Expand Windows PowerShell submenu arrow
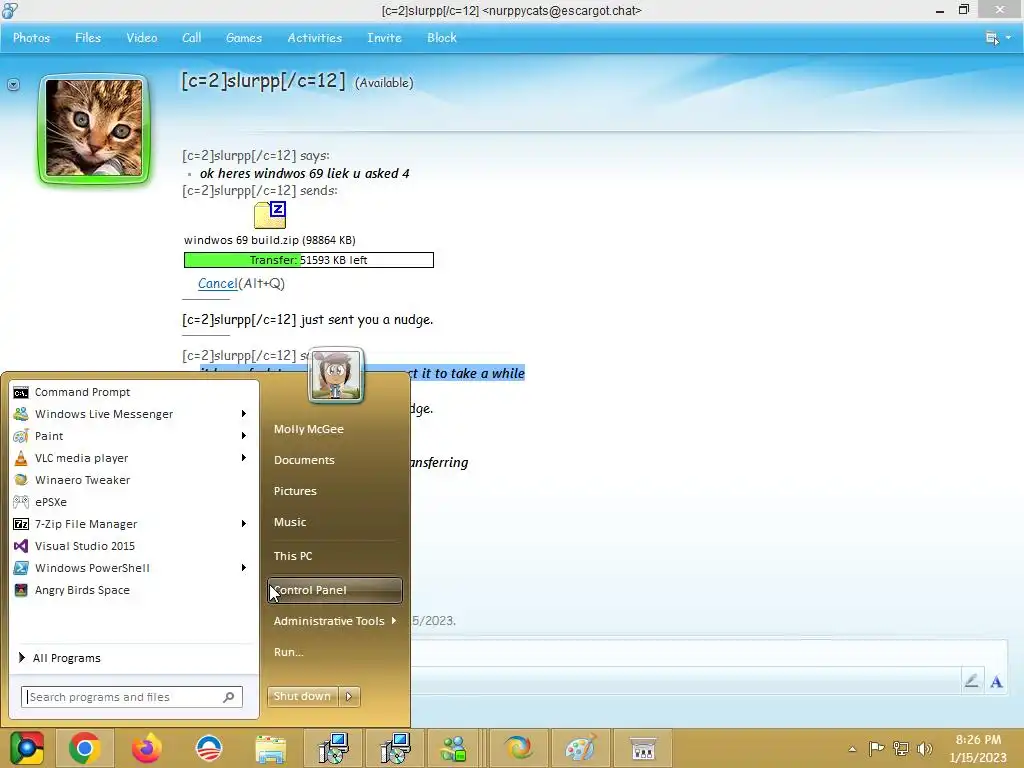This screenshot has width=1024, height=768. tap(244, 568)
